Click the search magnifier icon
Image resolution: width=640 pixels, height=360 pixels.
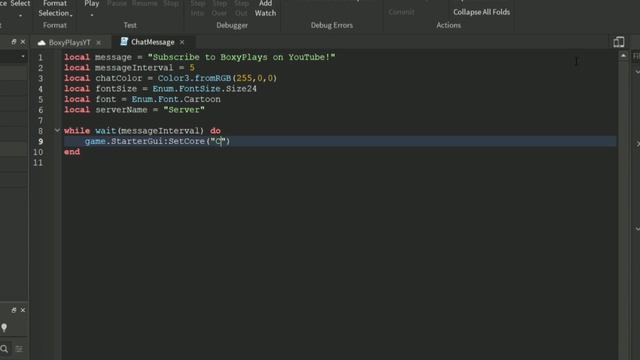4,349
